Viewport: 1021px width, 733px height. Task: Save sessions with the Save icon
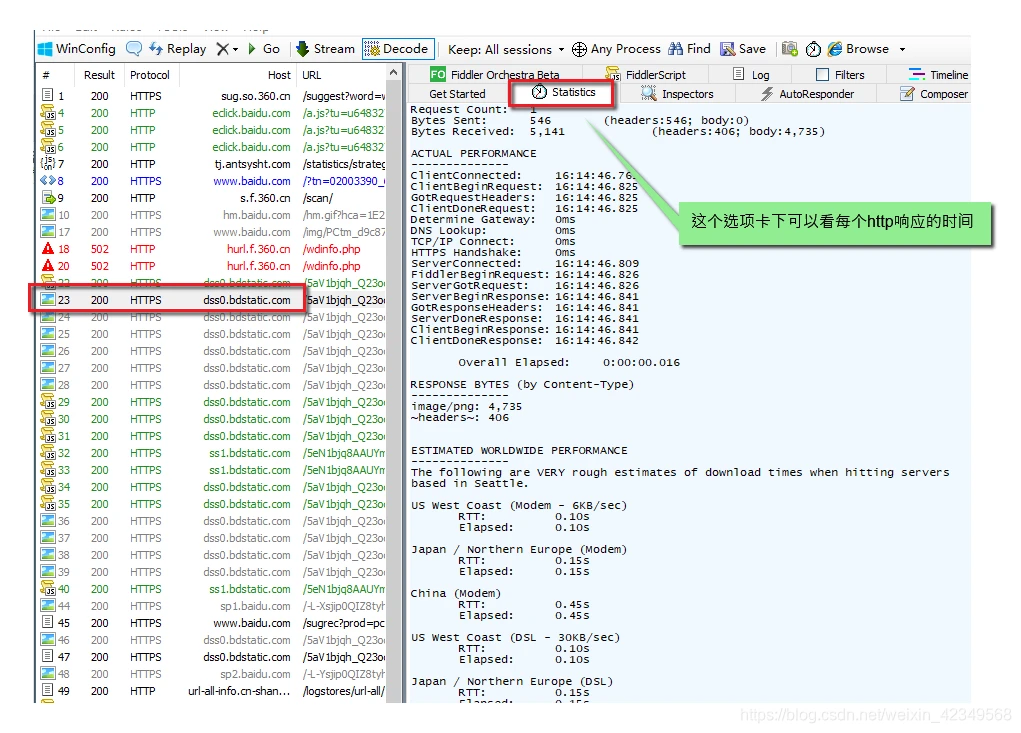[x=727, y=49]
